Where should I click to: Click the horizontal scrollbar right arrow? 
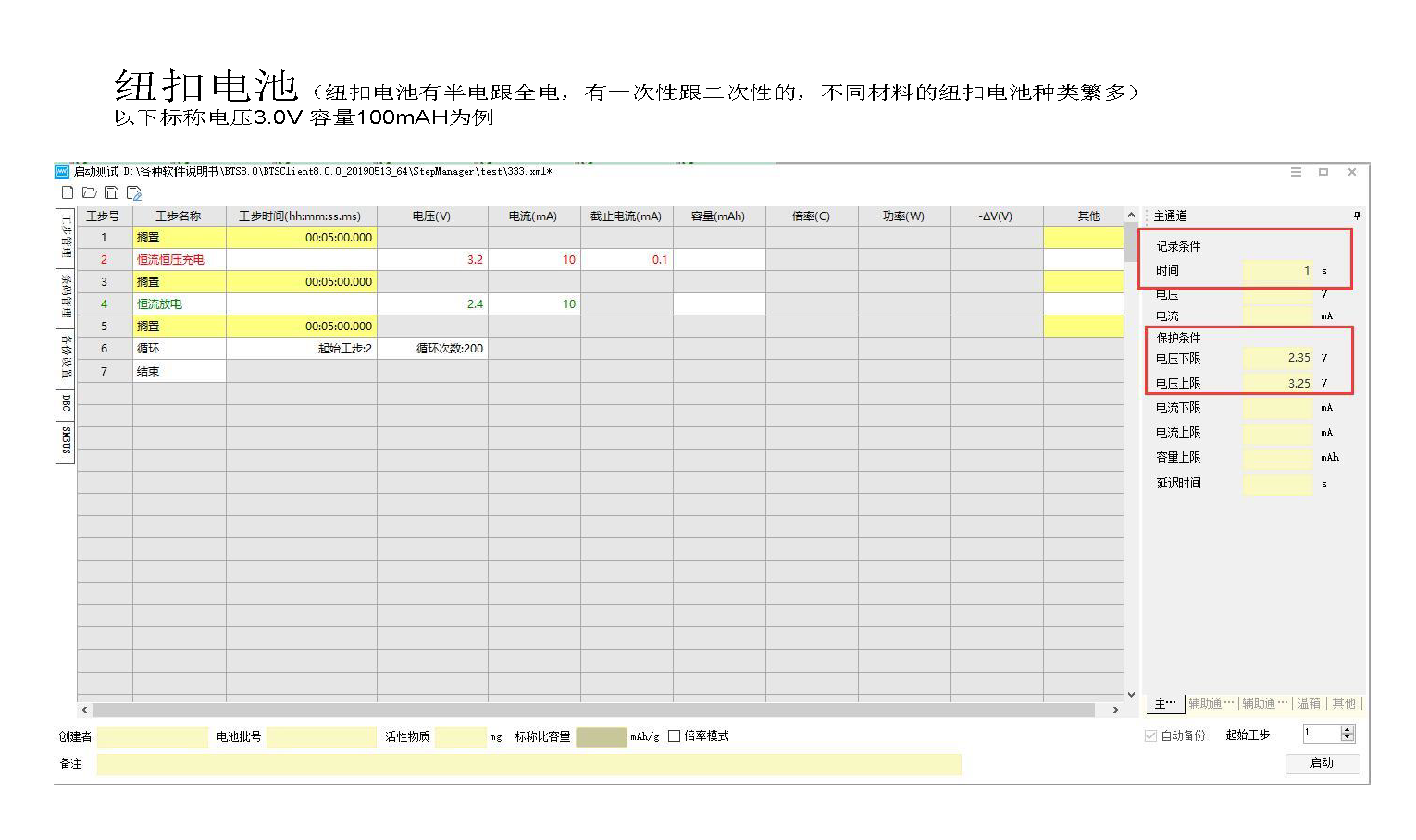click(x=1115, y=710)
